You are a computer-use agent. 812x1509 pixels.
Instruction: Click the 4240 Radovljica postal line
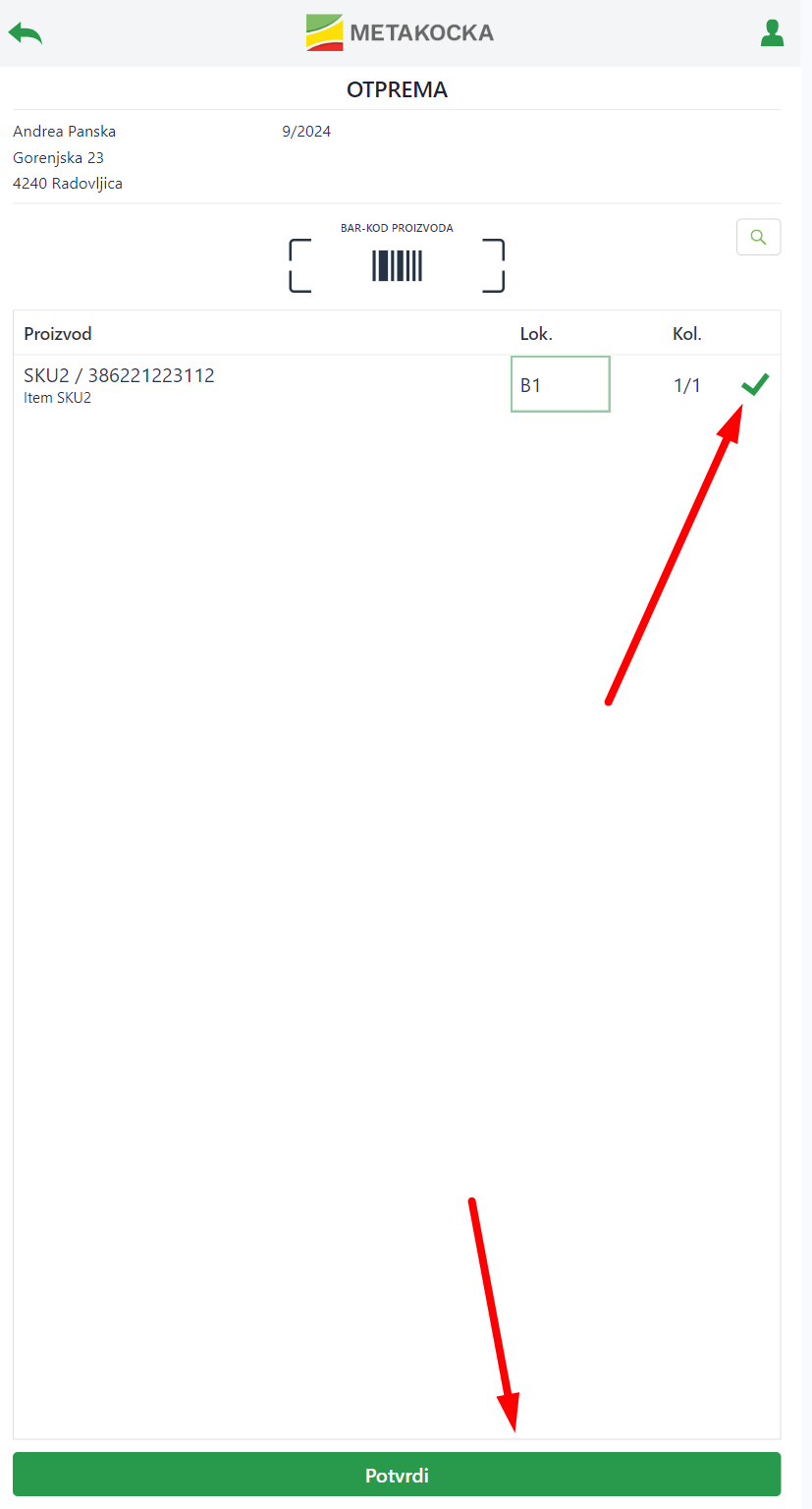[x=68, y=184]
